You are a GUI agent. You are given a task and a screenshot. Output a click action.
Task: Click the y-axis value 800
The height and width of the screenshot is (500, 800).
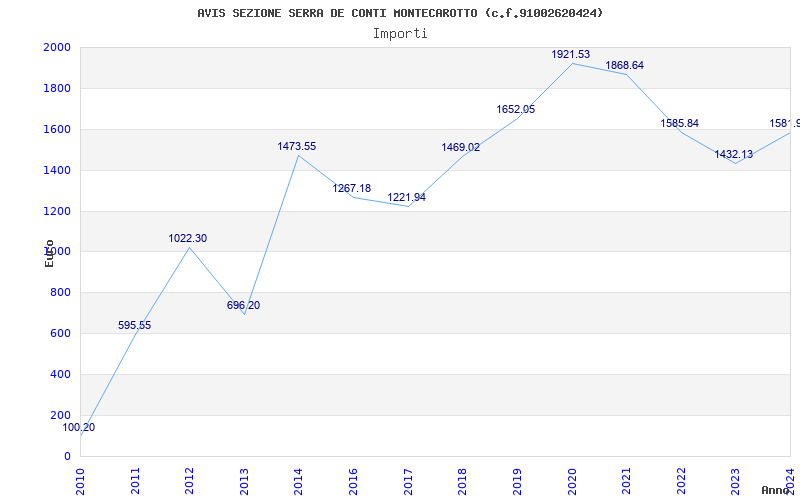60,293
